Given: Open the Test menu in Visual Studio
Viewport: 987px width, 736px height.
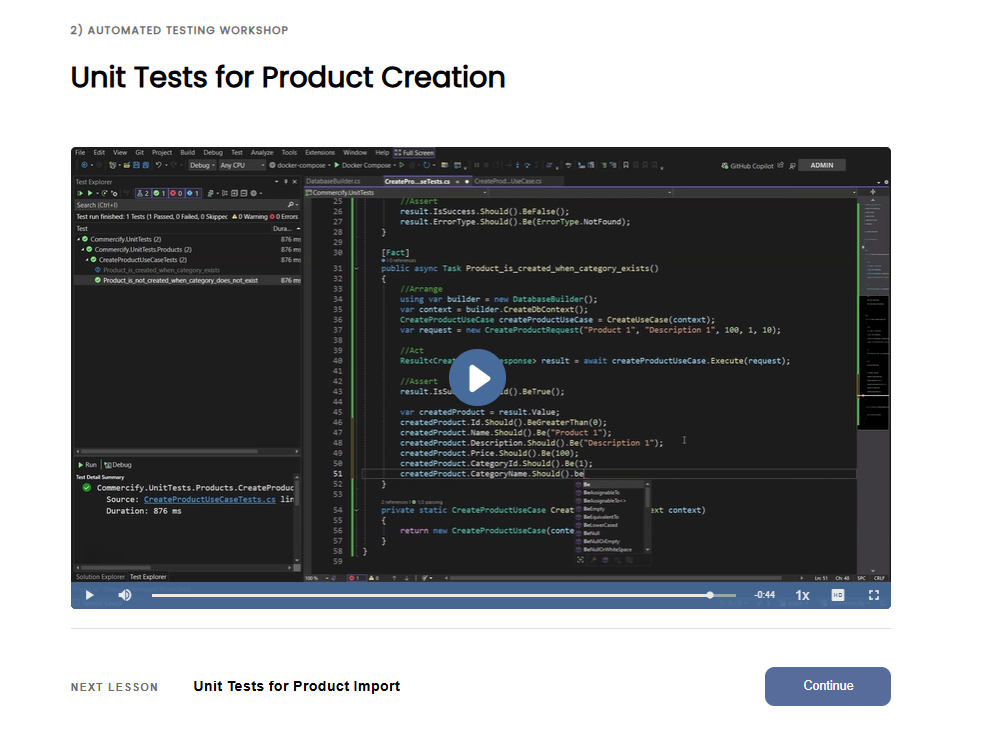Looking at the screenshot, I should coord(237,153).
